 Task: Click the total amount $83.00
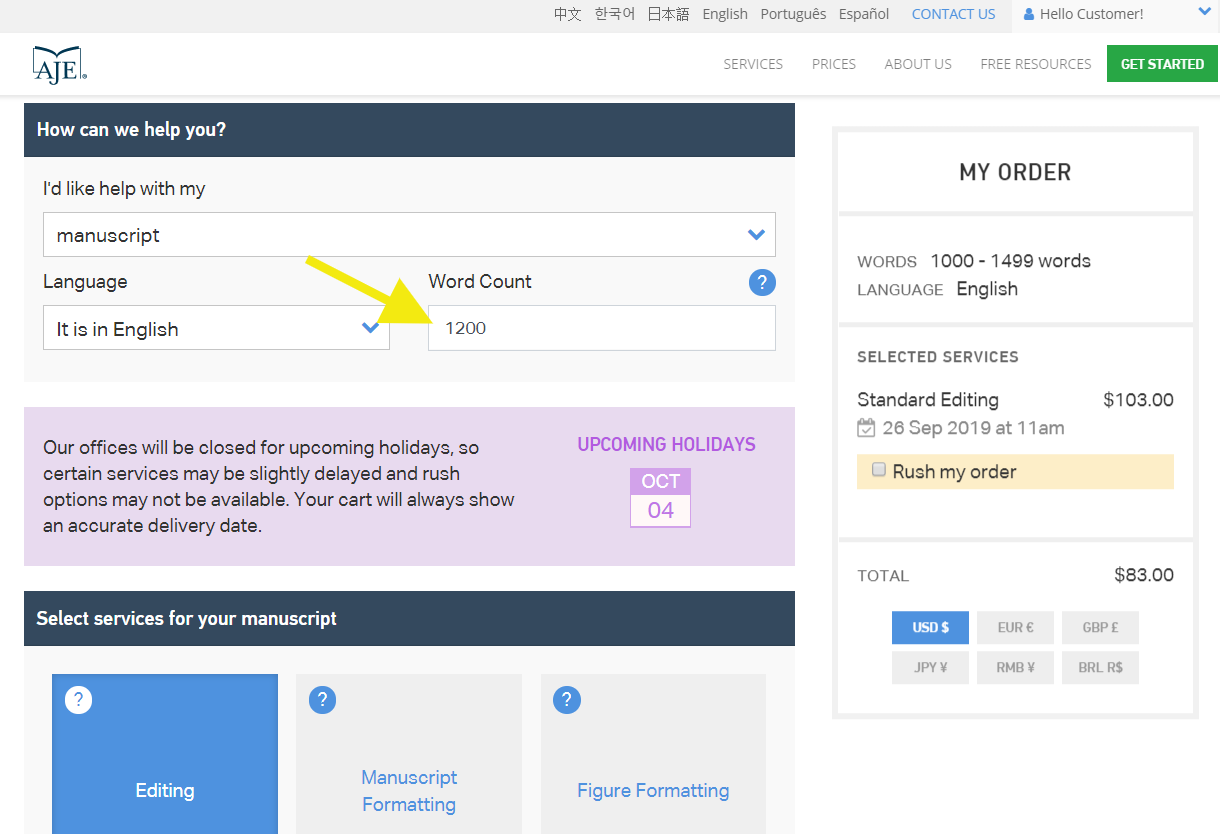(1144, 575)
